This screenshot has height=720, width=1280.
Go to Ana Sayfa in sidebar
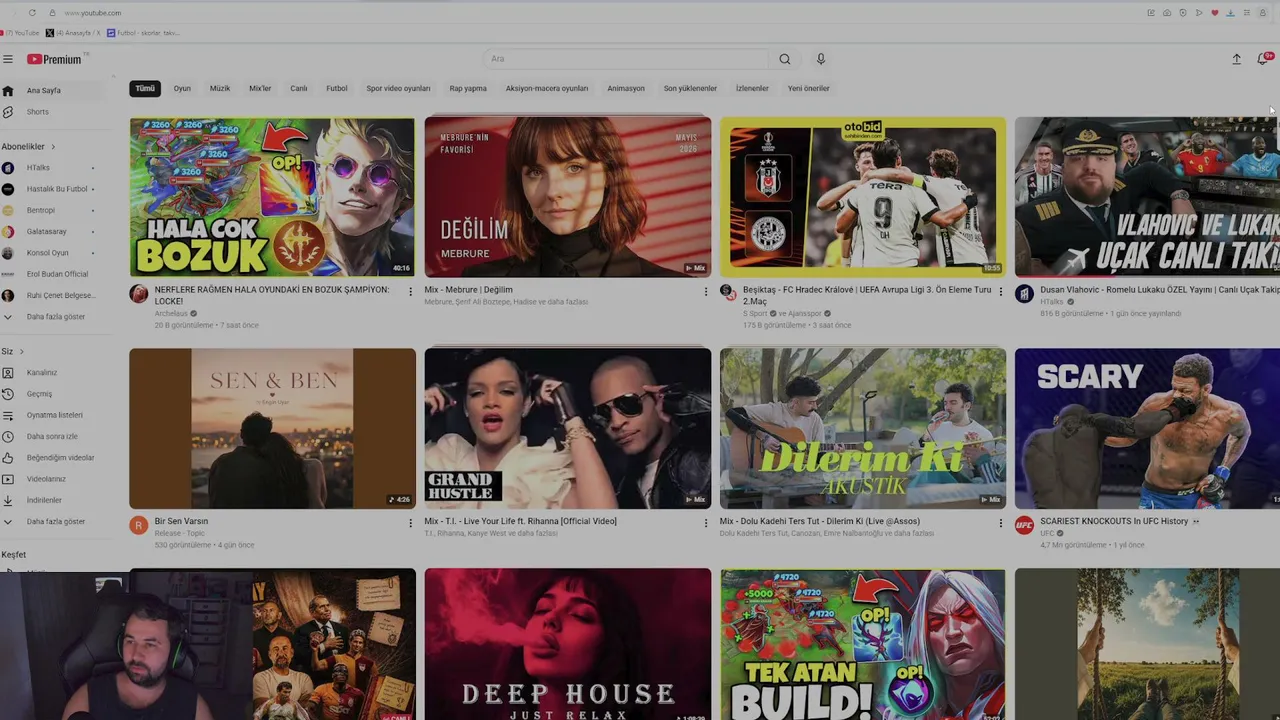click(x=52, y=90)
